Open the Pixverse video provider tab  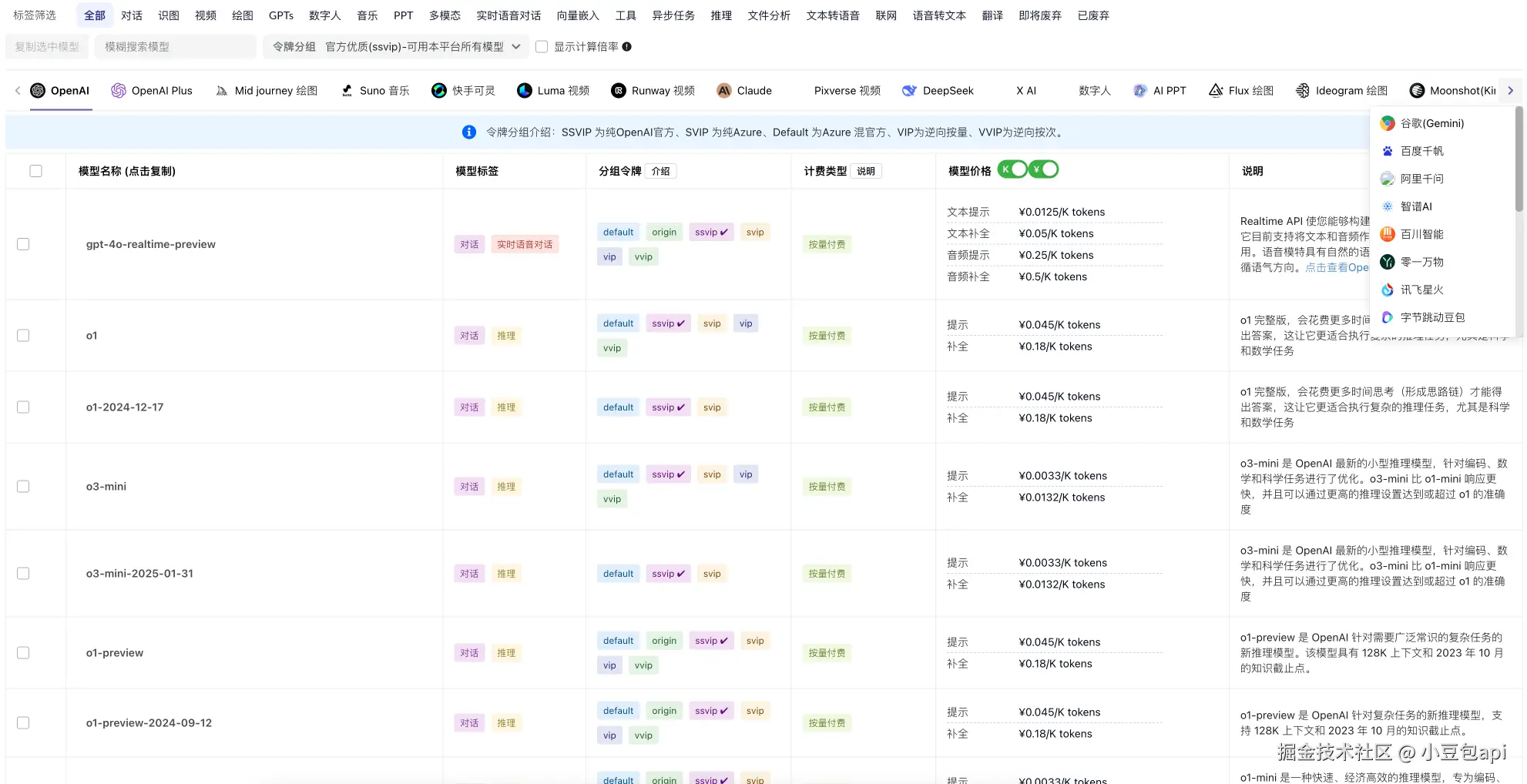tap(847, 91)
